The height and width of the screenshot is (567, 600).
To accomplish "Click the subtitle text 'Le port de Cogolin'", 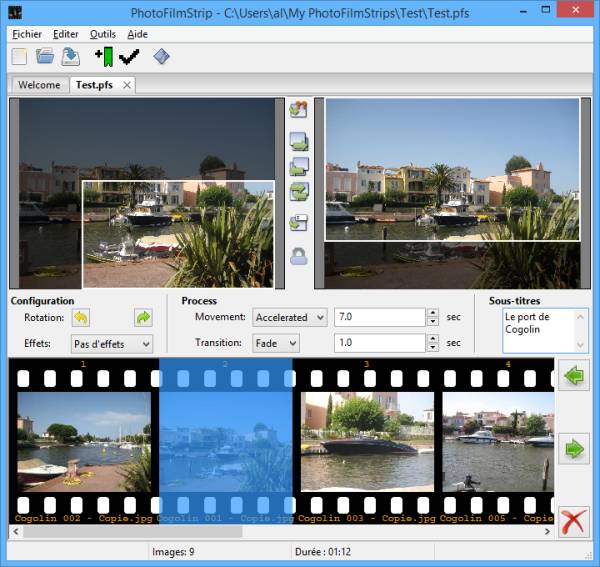I will point(527,323).
